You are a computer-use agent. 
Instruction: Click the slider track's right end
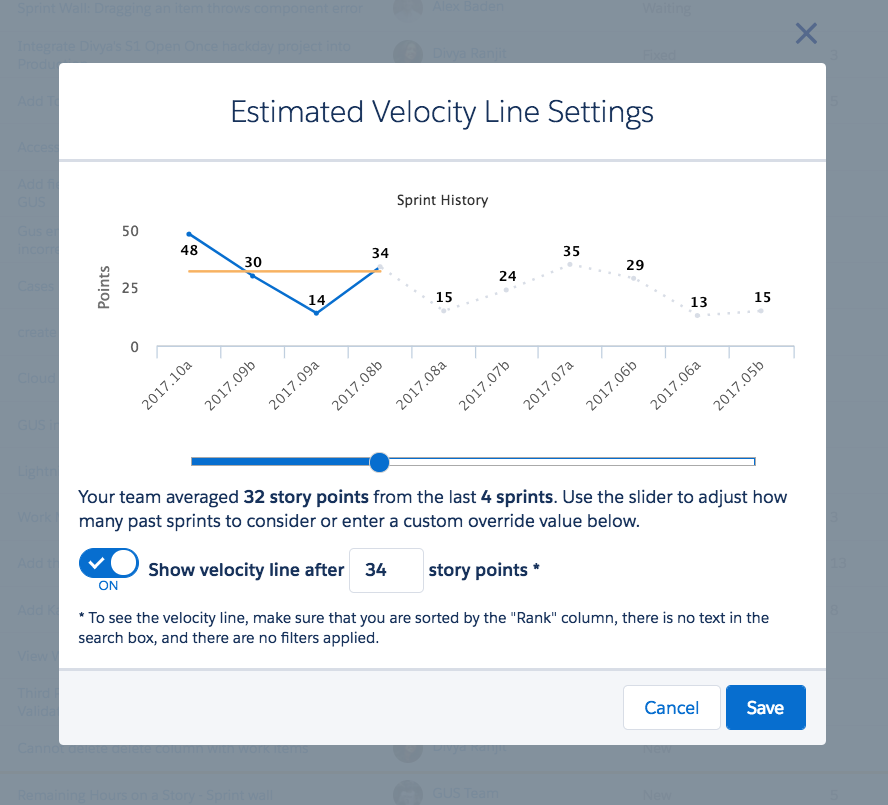pyautogui.click(x=752, y=462)
